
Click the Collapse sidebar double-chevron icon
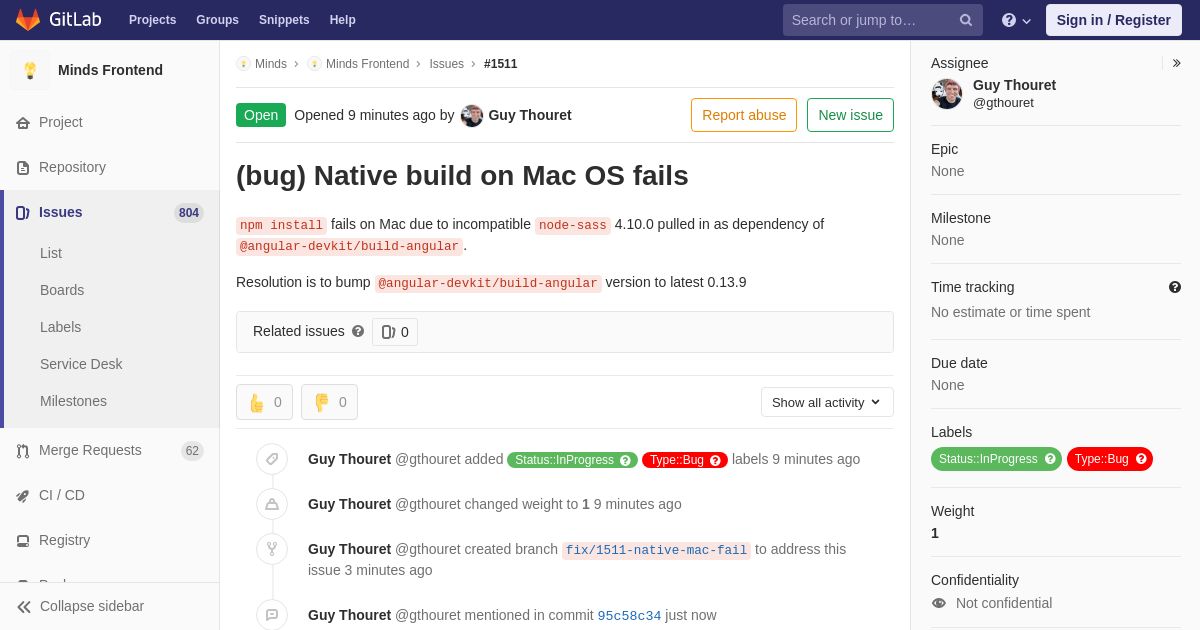(x=24, y=606)
